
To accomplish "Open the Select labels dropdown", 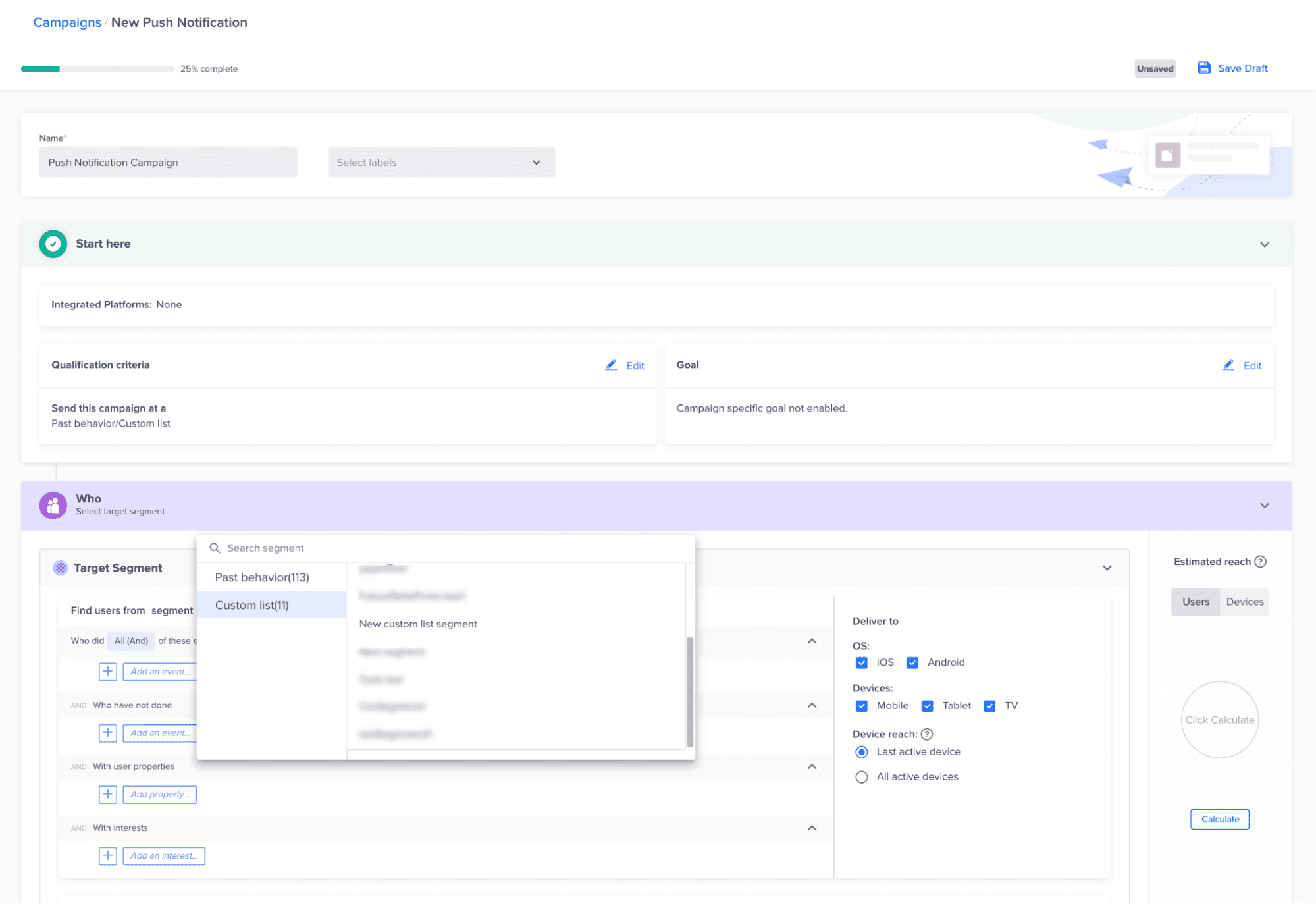I will 440,162.
